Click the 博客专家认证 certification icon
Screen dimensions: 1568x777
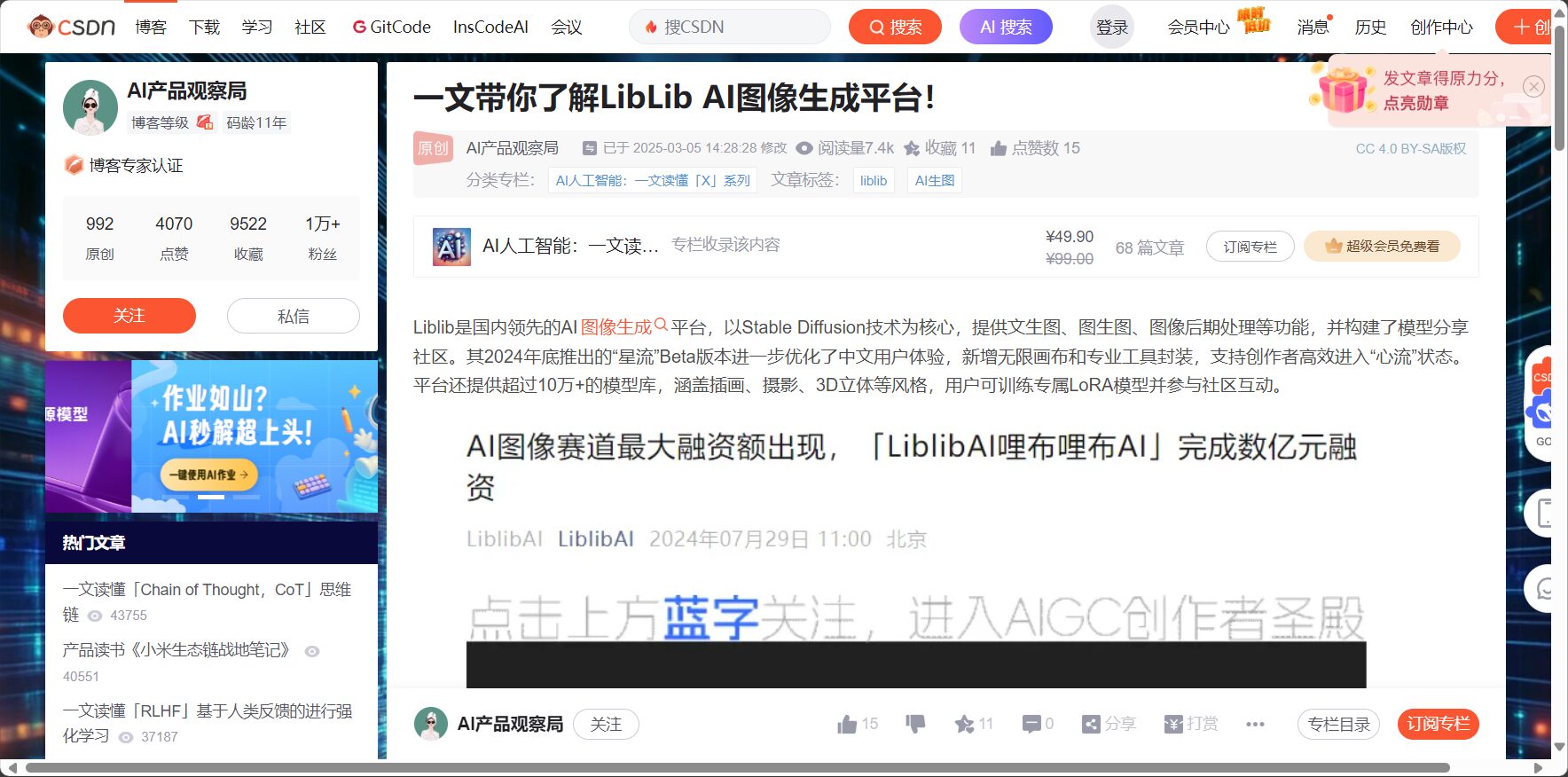tap(74, 165)
